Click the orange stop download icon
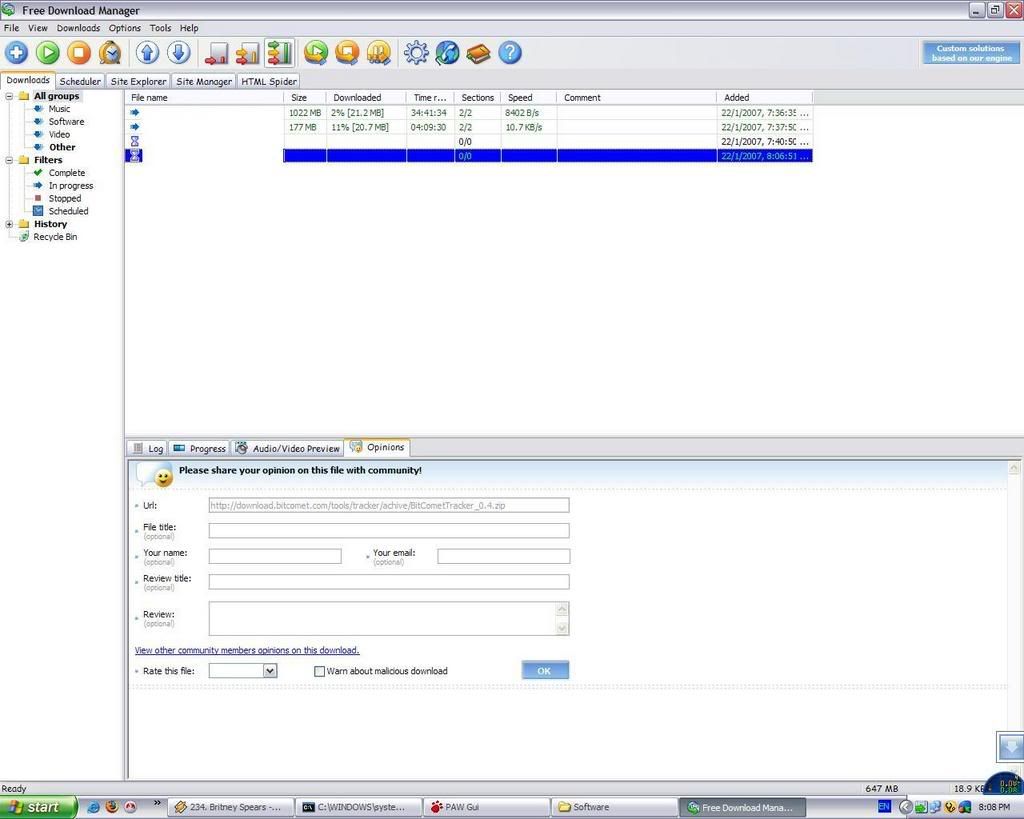 [79, 53]
